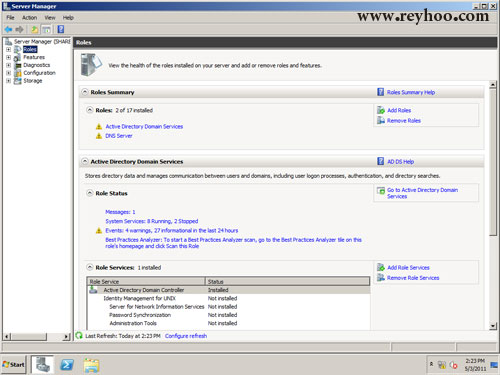Click System Services running and stopped link
The width and height of the screenshot is (500, 375).
[152, 221]
